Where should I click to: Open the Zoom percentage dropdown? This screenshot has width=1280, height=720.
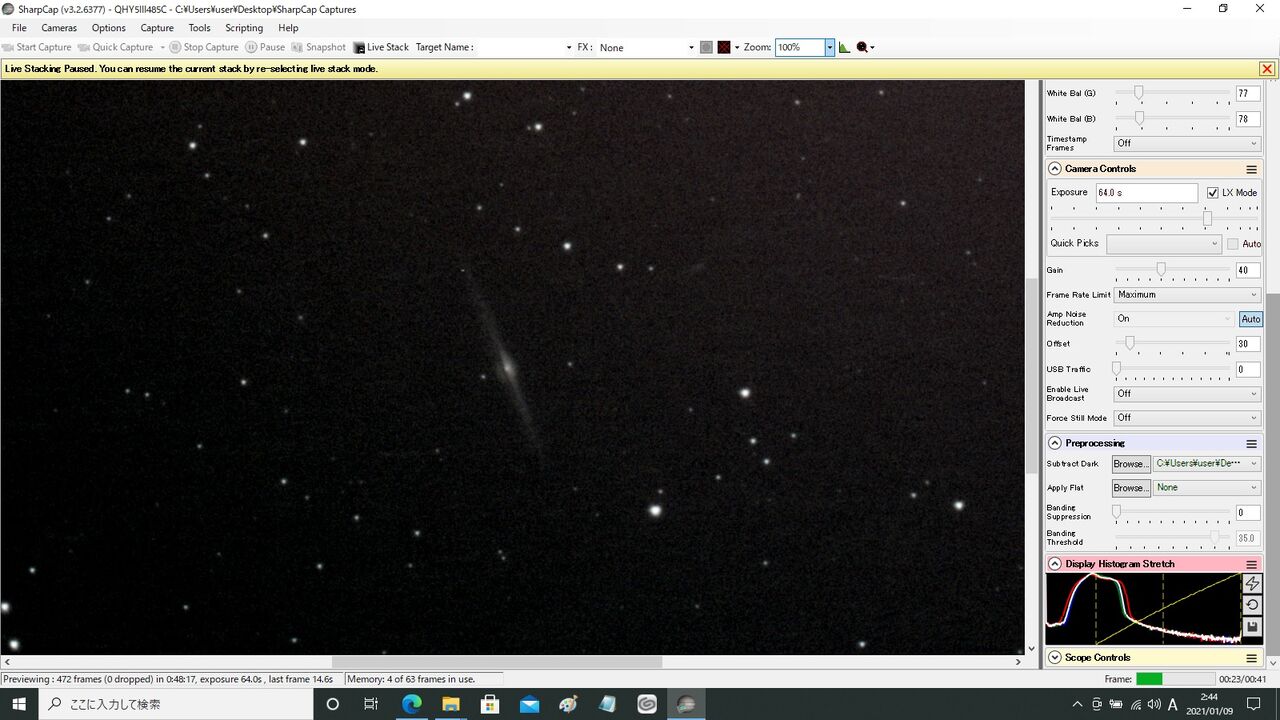point(829,47)
